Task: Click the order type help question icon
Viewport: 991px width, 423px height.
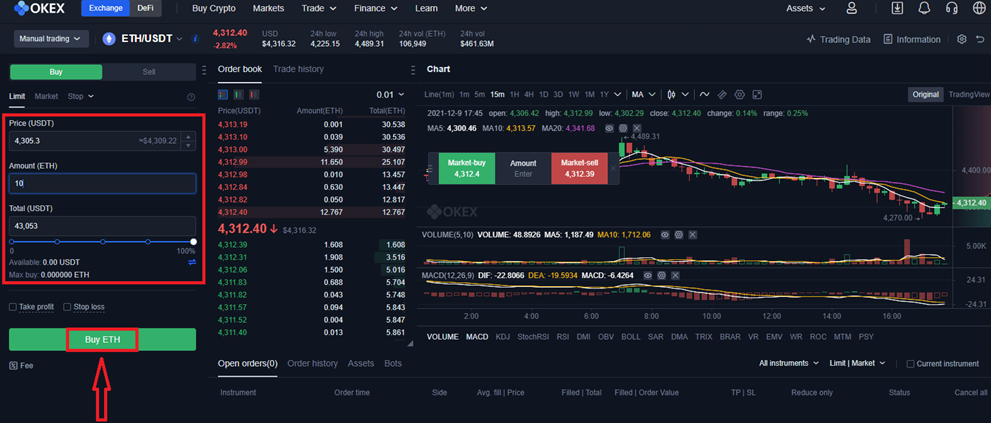Action: pyautogui.click(x=191, y=97)
